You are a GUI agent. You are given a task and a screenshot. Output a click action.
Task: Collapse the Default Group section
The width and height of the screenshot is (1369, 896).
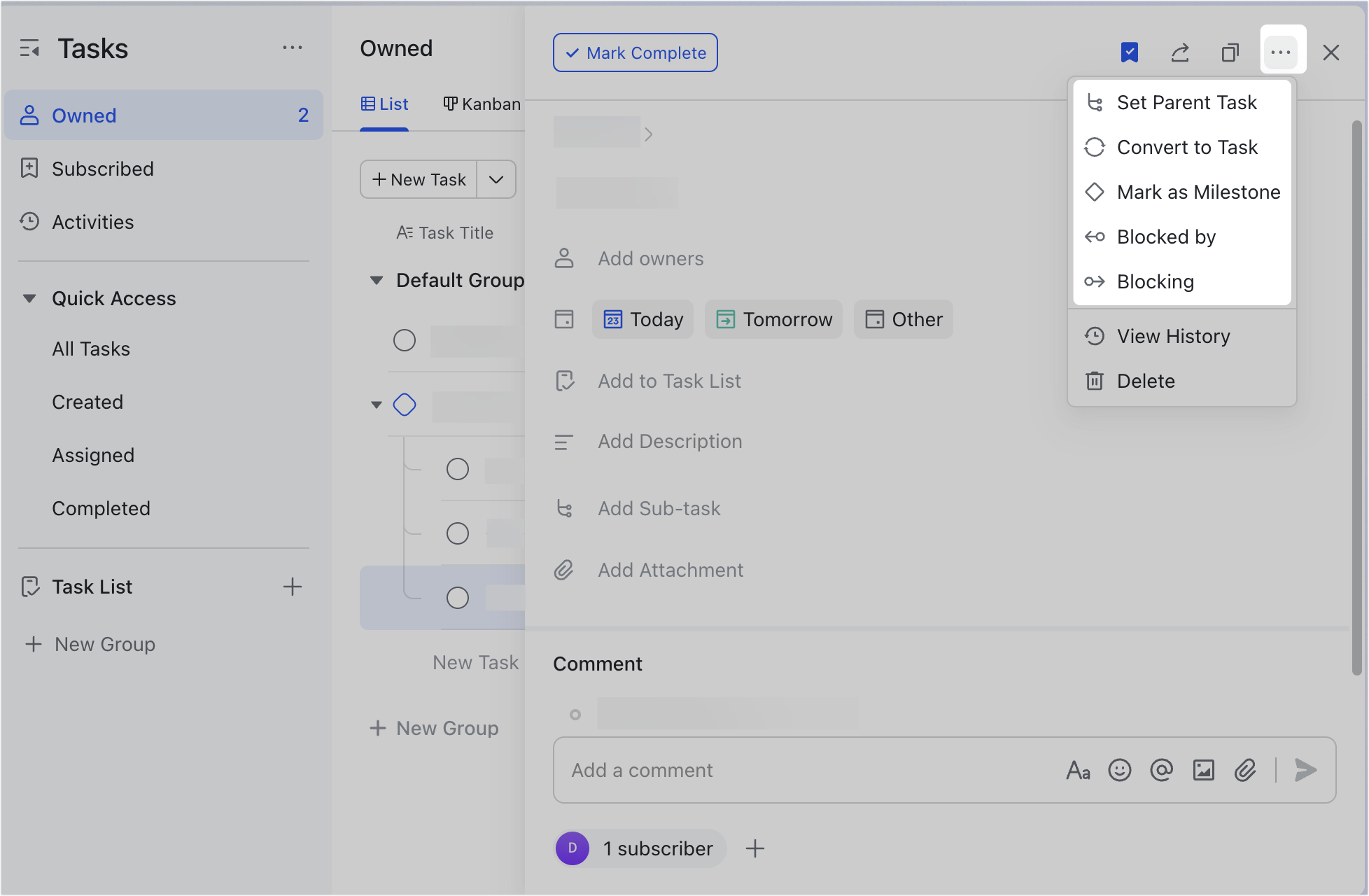377,280
